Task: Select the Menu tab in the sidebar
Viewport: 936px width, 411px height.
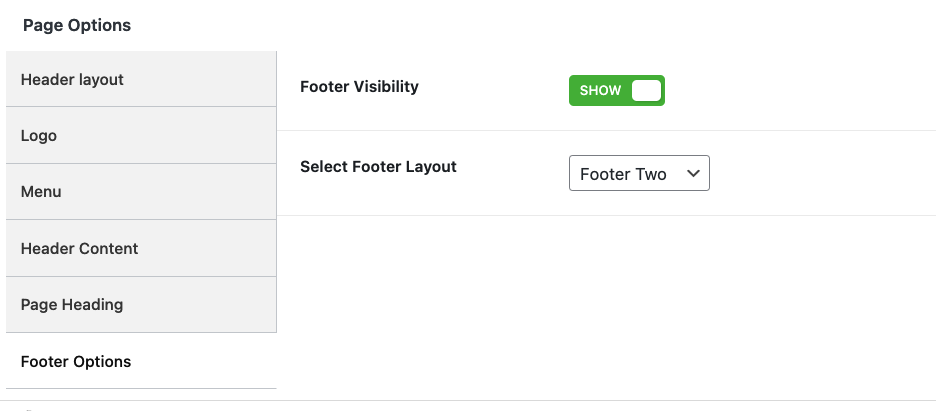Action: point(140,192)
